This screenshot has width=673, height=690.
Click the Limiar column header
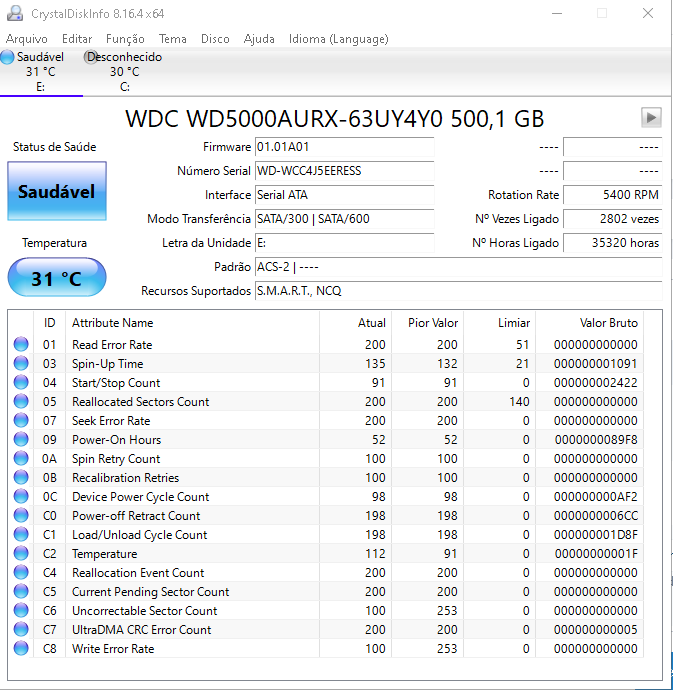click(x=500, y=323)
